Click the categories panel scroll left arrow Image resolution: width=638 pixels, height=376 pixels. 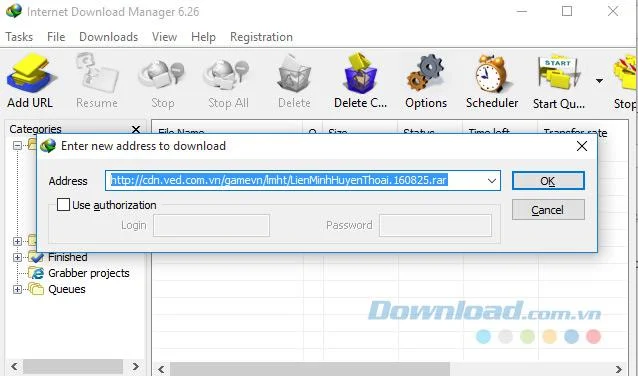coord(14,367)
